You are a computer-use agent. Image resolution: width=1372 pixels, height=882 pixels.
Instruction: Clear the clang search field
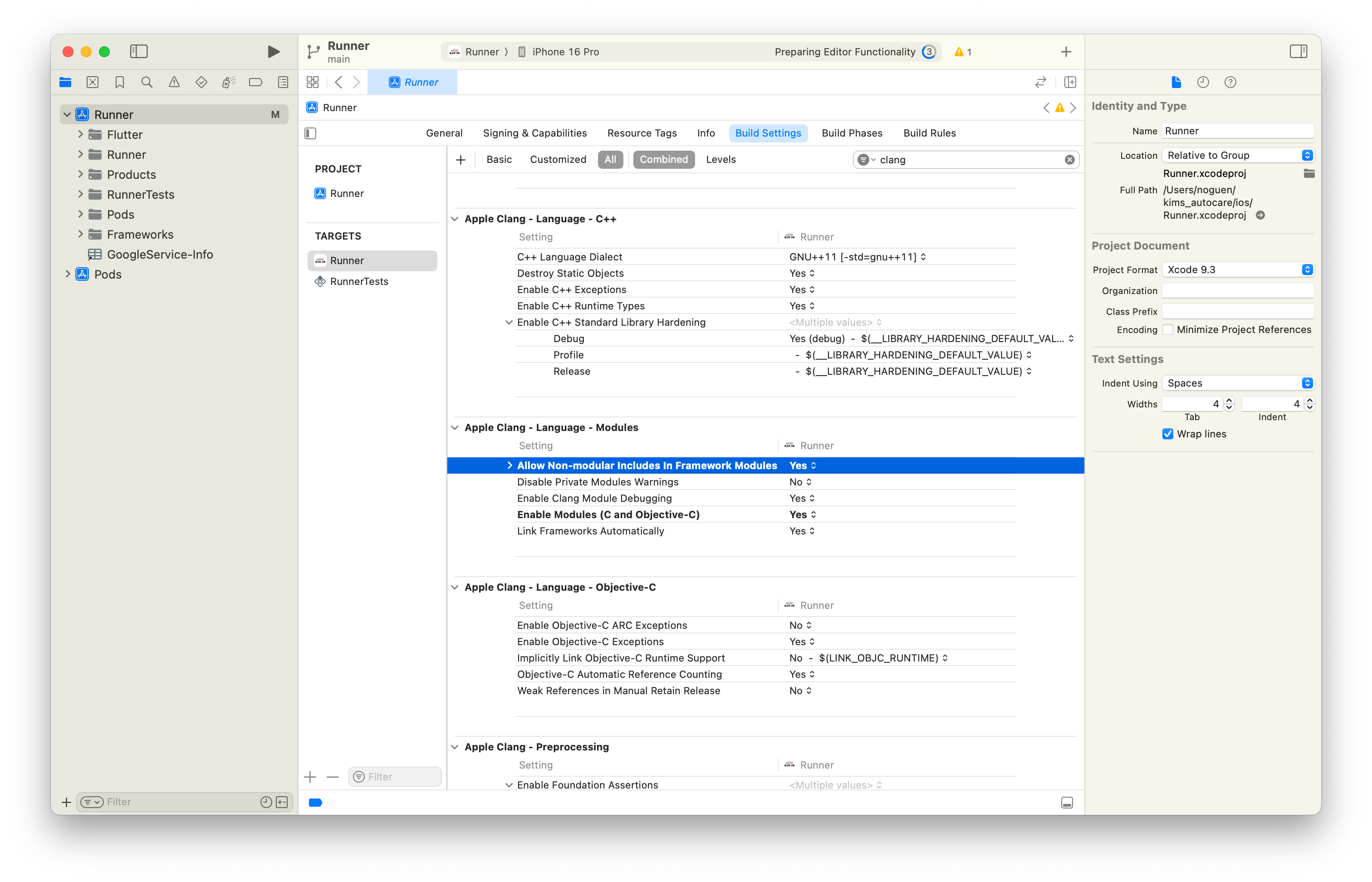click(1069, 160)
